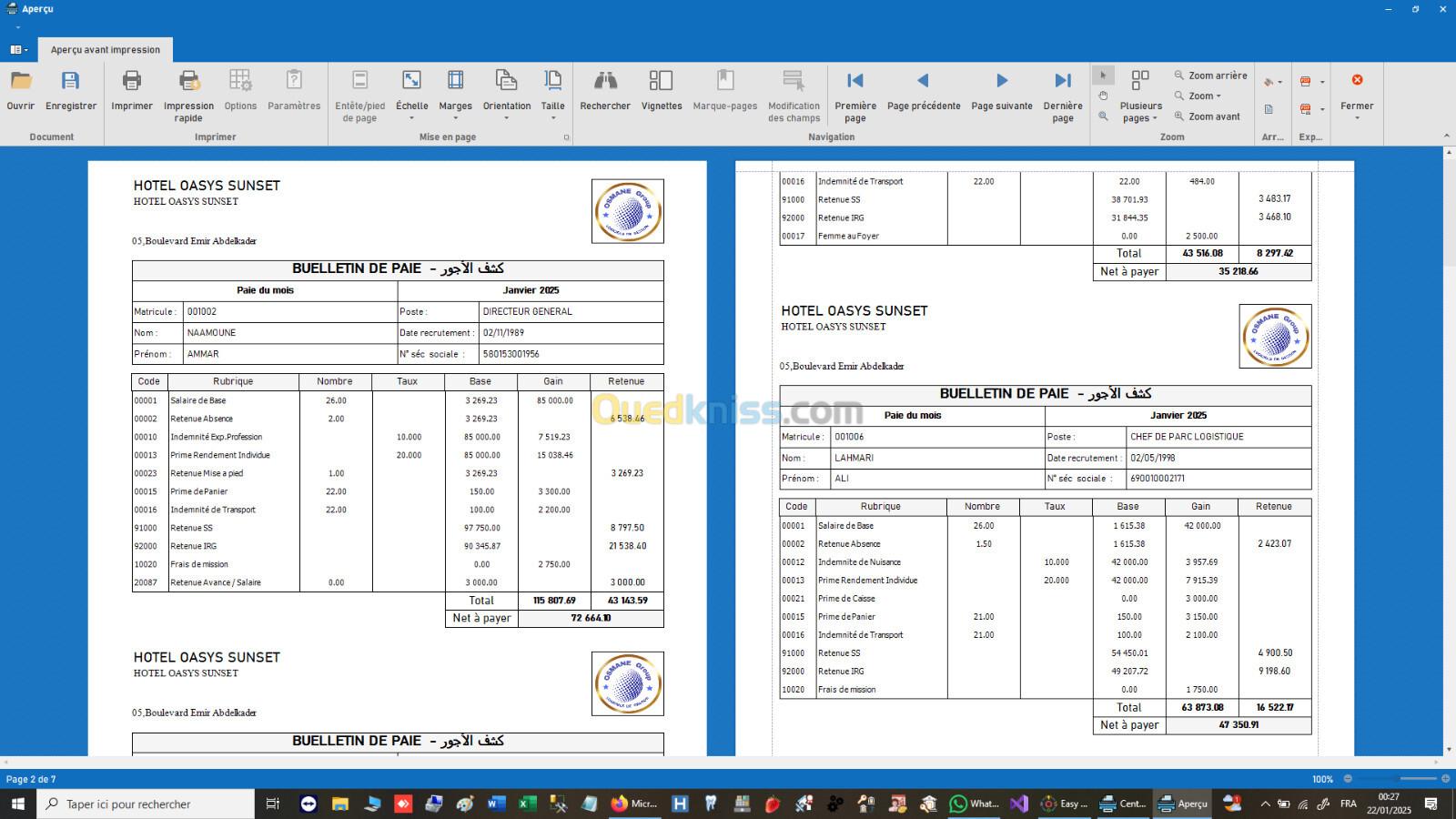Click the zoom slider in status bar

[x=1397, y=779]
